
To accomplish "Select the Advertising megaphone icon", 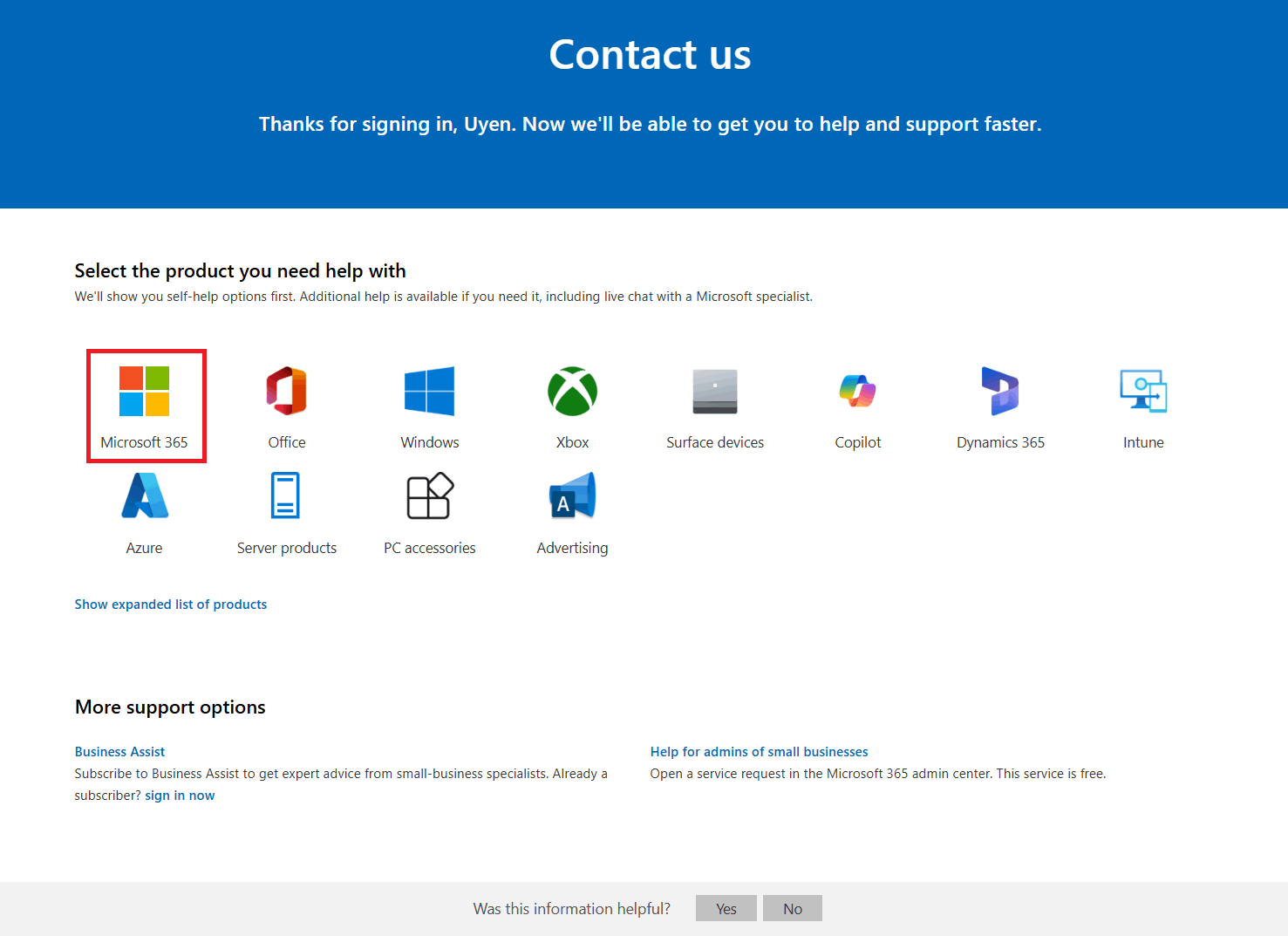I will [x=572, y=495].
